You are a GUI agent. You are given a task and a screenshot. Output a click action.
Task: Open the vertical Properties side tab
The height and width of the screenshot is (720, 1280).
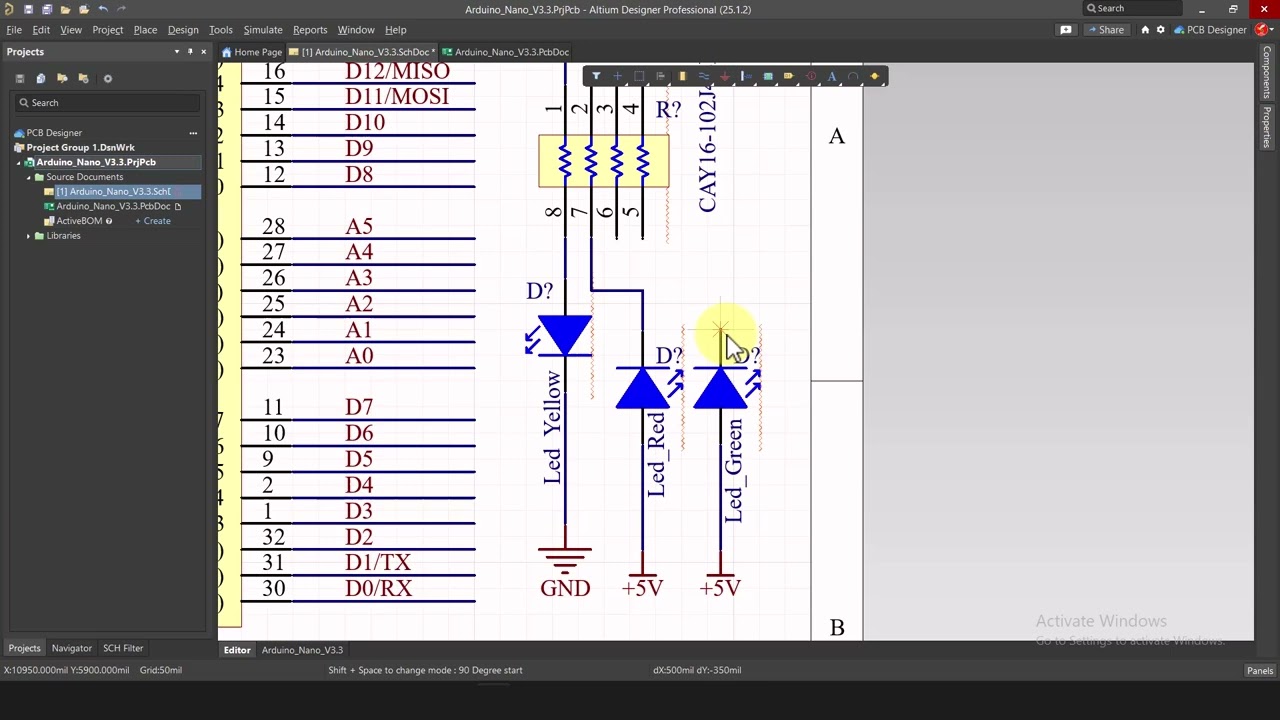point(1266,127)
